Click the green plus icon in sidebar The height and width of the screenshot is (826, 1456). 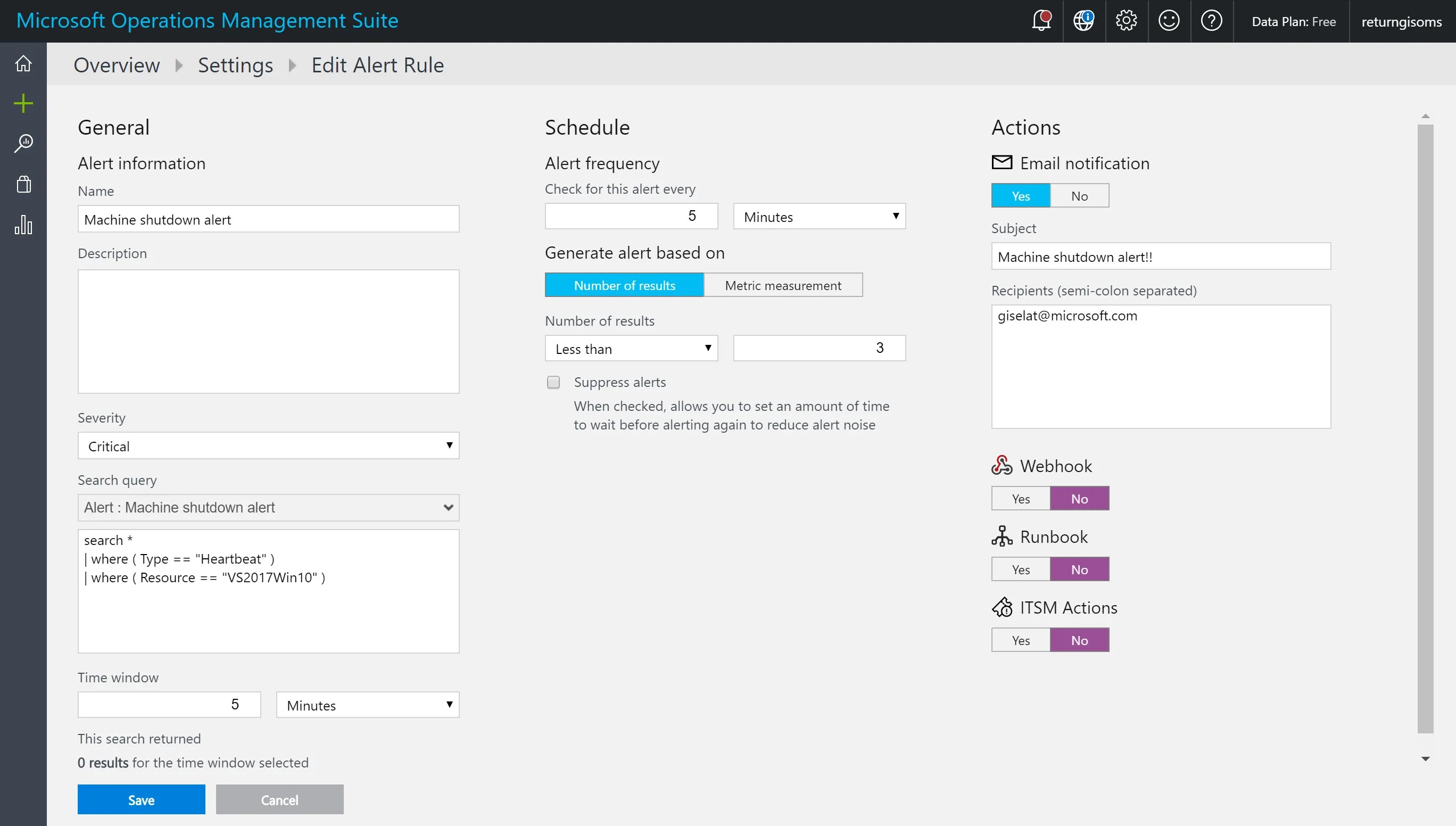point(23,103)
